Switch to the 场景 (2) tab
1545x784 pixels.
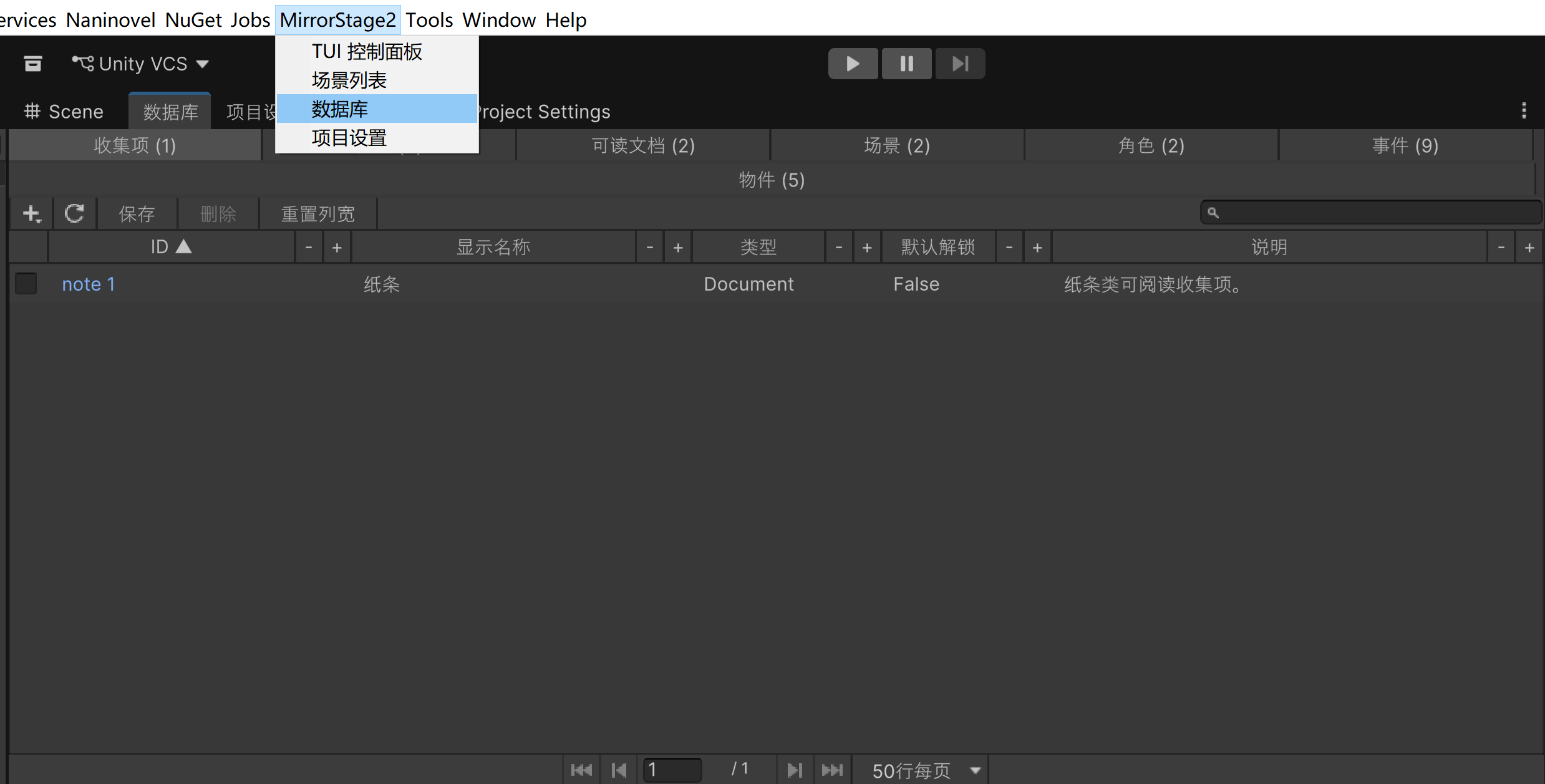pos(897,145)
